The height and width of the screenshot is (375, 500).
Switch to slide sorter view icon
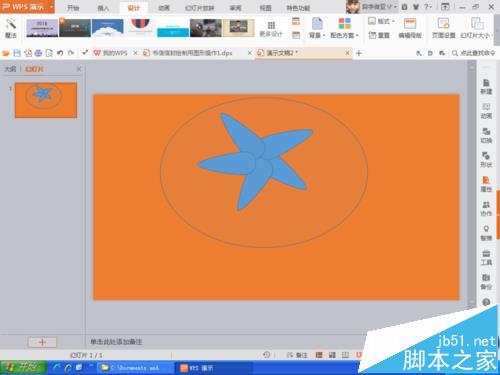click(x=332, y=355)
